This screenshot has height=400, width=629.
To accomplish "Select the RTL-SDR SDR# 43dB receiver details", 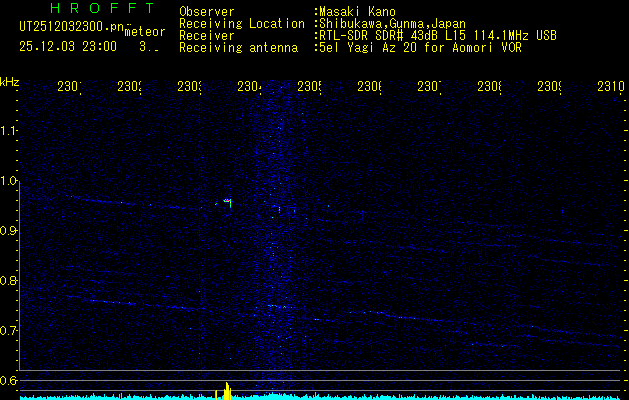I will point(438,36).
